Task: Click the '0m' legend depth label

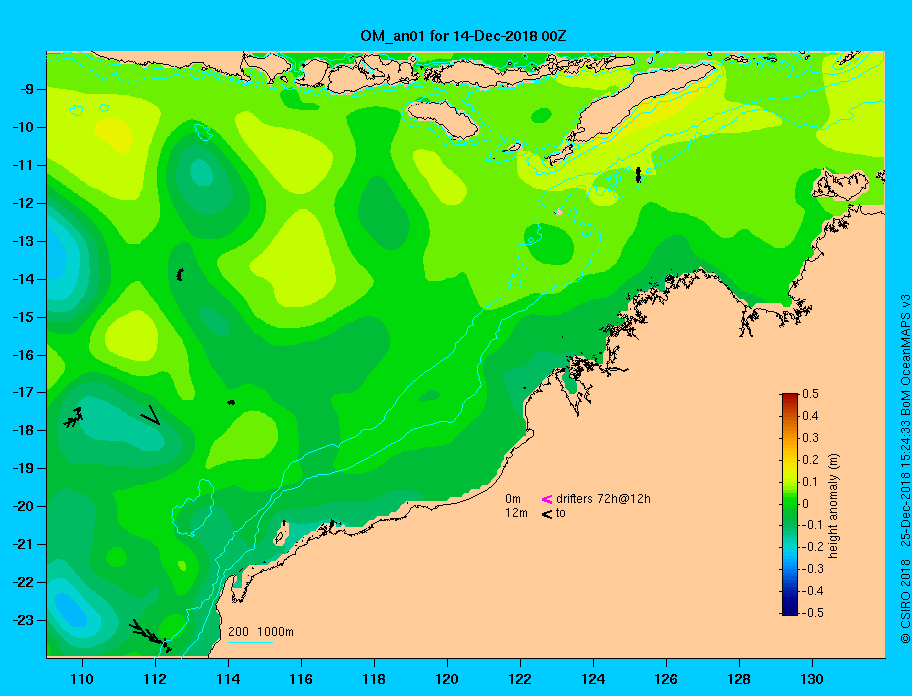Action: click(513, 499)
